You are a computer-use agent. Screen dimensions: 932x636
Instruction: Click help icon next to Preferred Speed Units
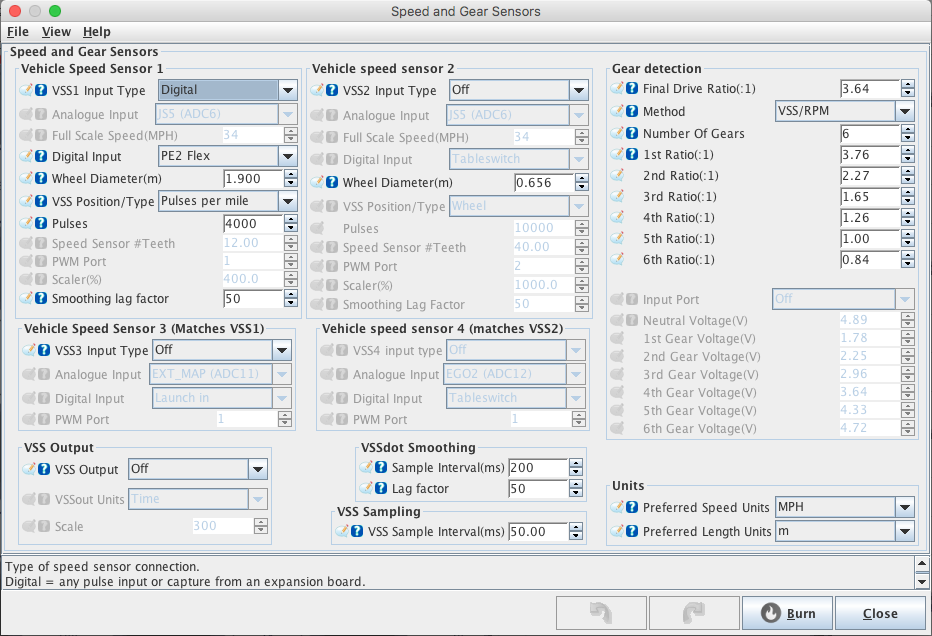(x=632, y=507)
